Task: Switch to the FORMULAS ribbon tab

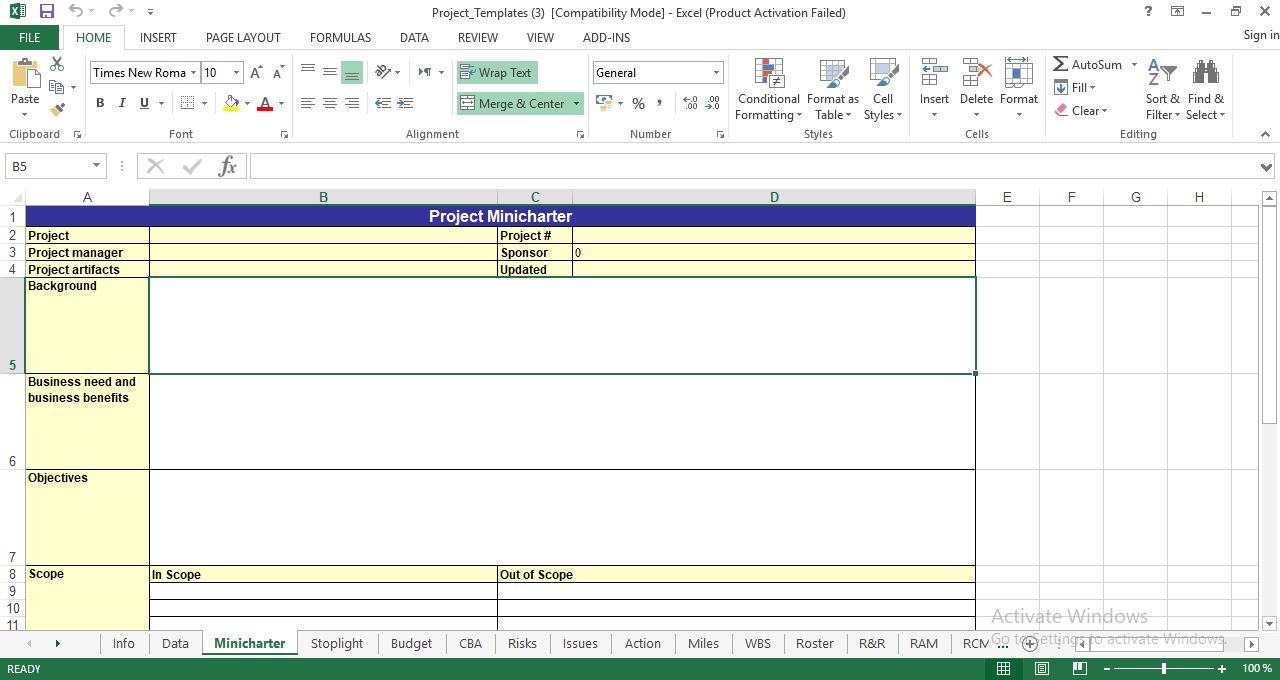Action: [x=340, y=37]
